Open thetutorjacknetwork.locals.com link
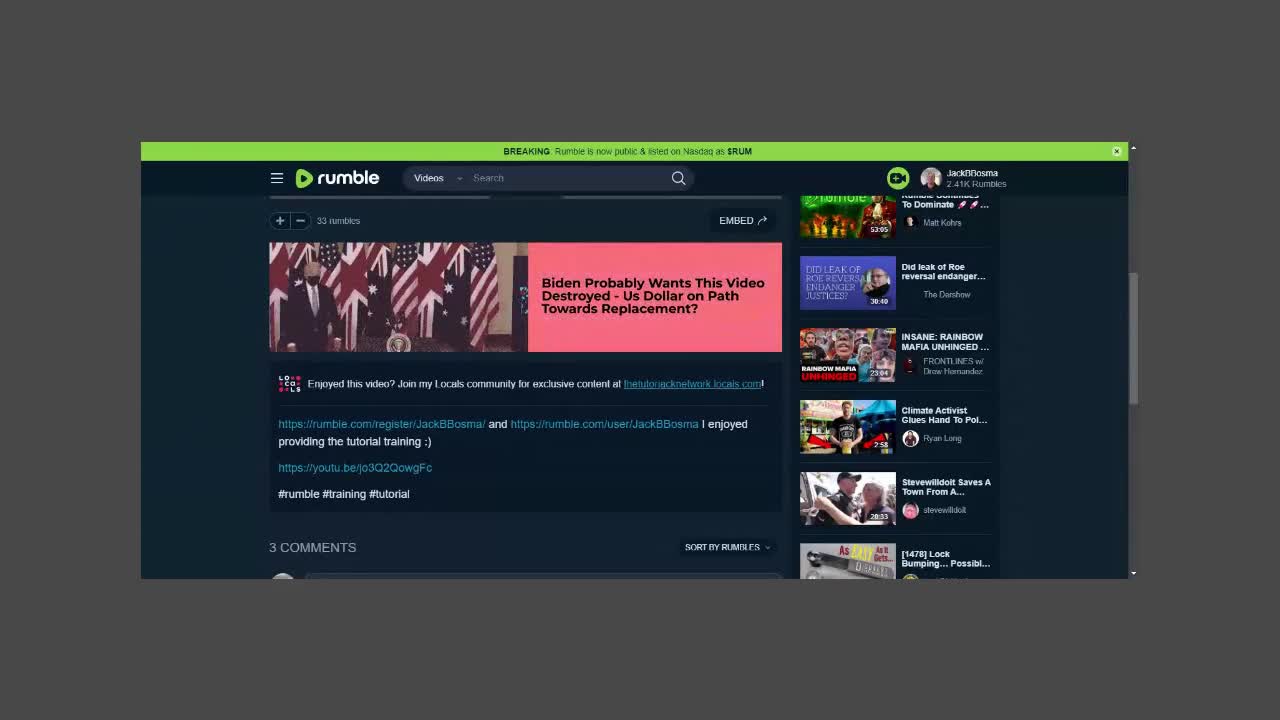 coord(692,384)
